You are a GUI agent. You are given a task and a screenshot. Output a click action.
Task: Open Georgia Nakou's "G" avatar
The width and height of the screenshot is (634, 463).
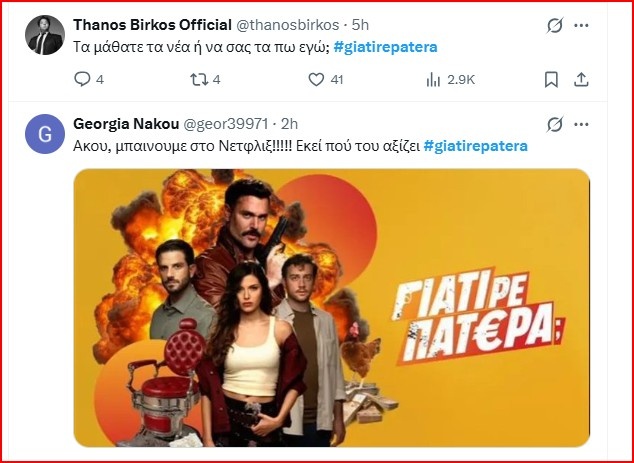click(x=44, y=134)
